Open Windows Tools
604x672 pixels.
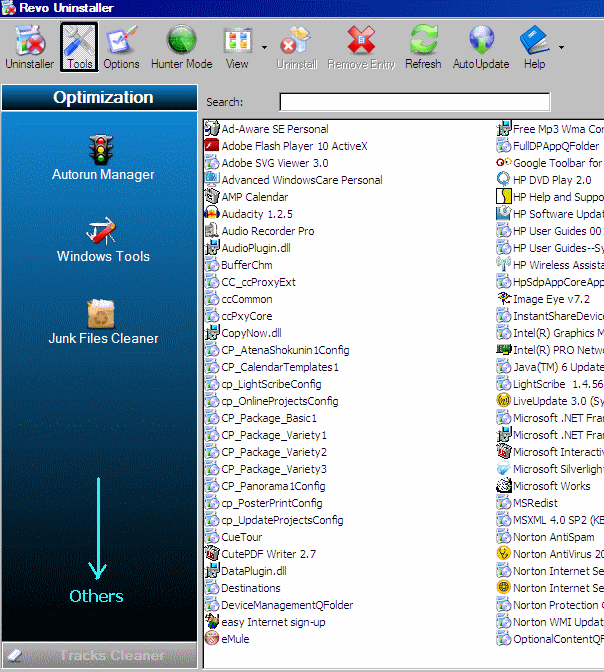103,240
